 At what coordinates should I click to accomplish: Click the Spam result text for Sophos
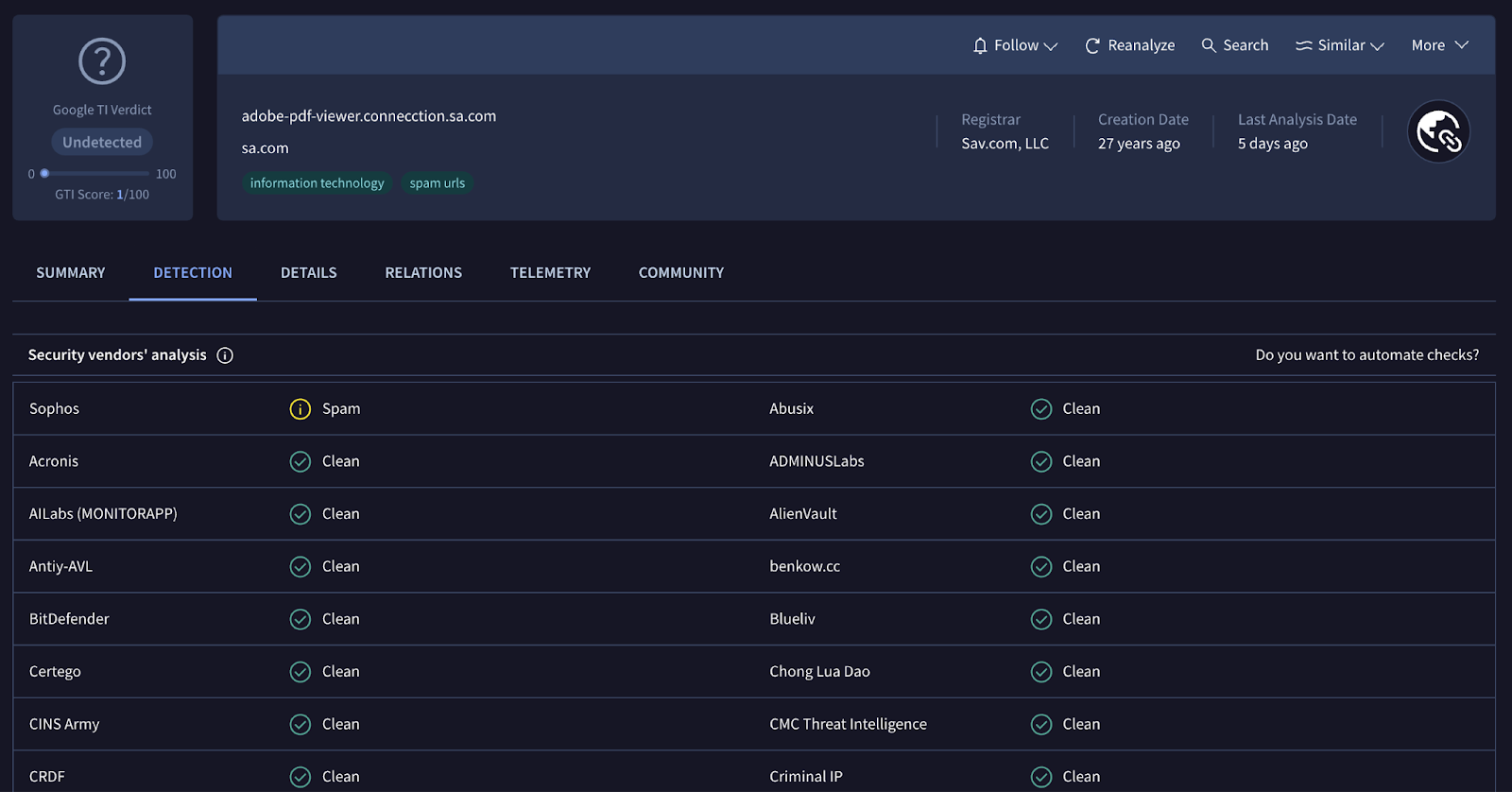(x=341, y=409)
